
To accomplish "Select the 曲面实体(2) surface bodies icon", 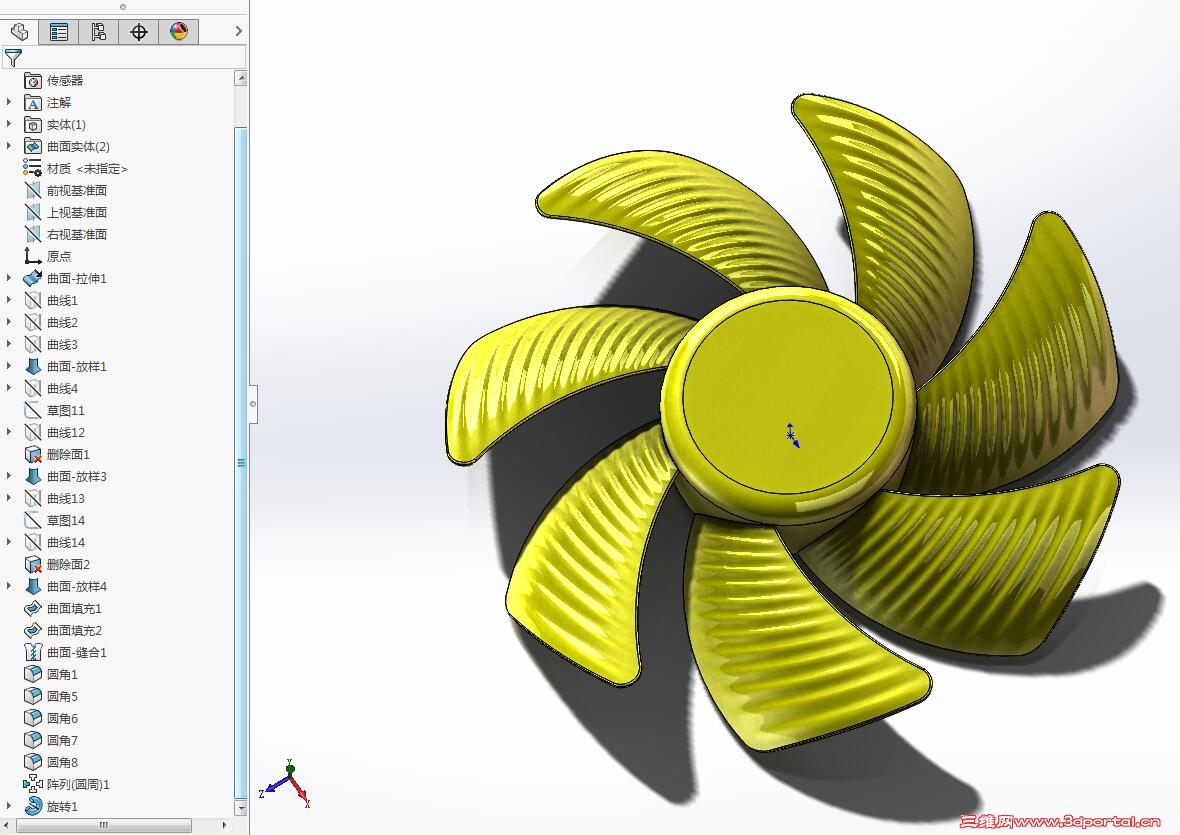I will click(32, 146).
